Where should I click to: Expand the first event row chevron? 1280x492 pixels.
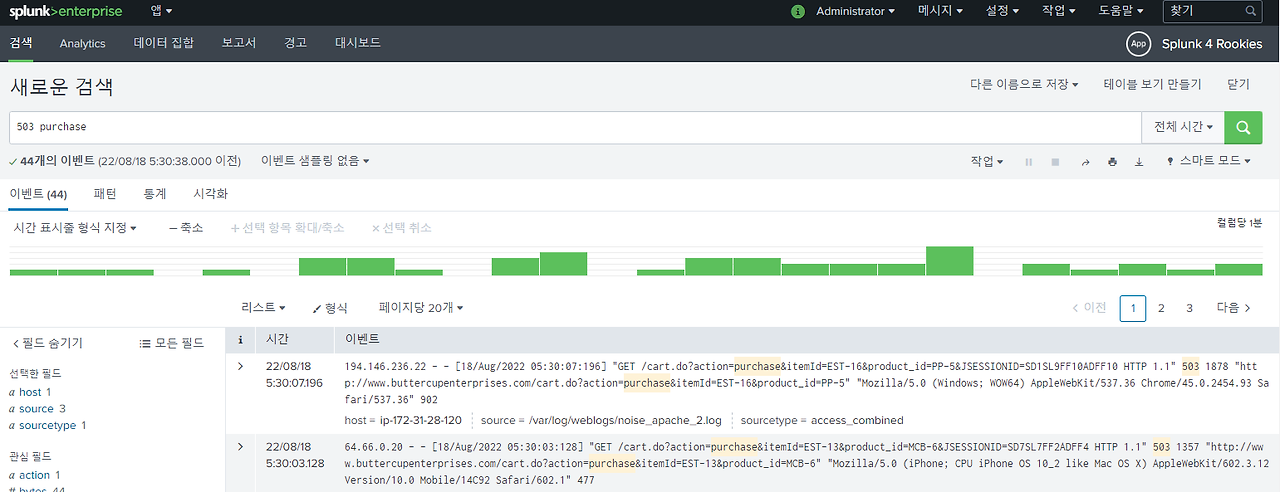(240, 367)
